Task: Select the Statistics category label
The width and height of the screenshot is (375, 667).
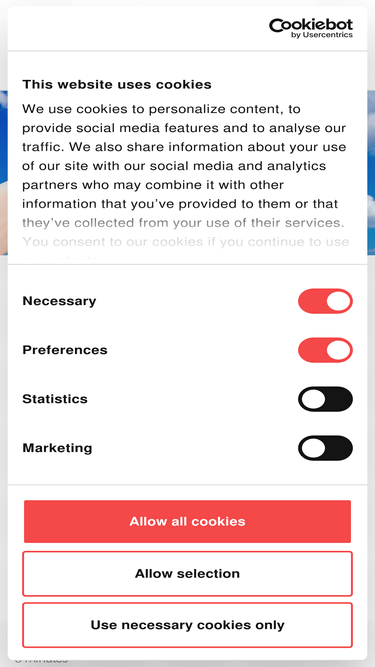Action: click(55, 399)
